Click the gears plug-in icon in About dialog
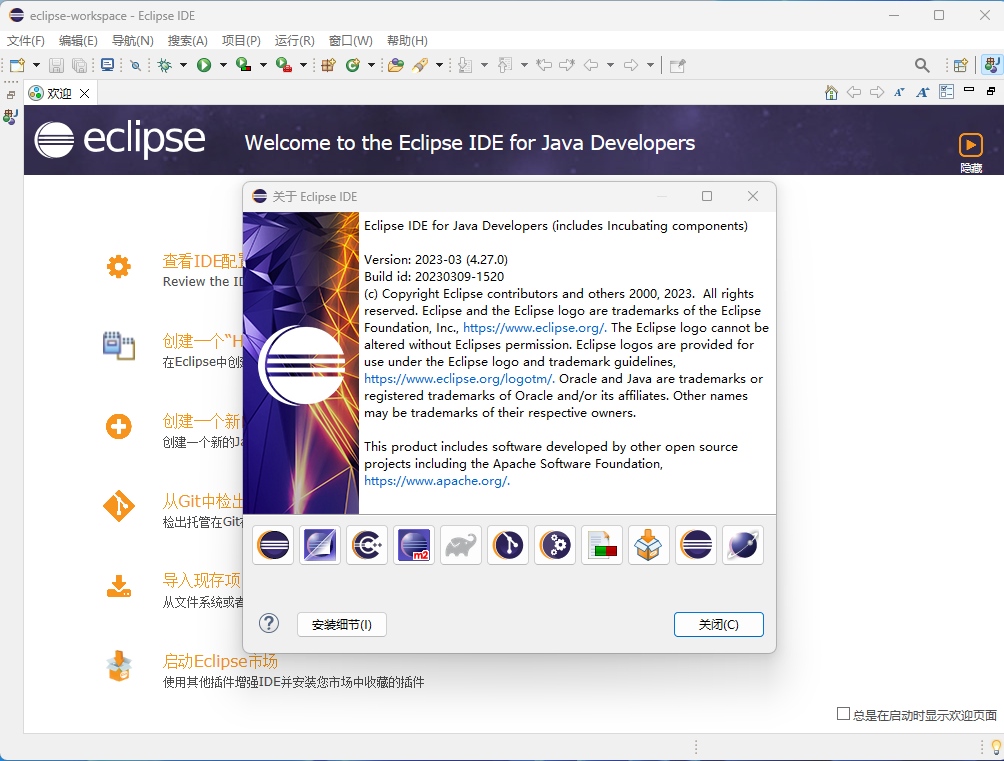The height and width of the screenshot is (761, 1004). (x=555, y=545)
